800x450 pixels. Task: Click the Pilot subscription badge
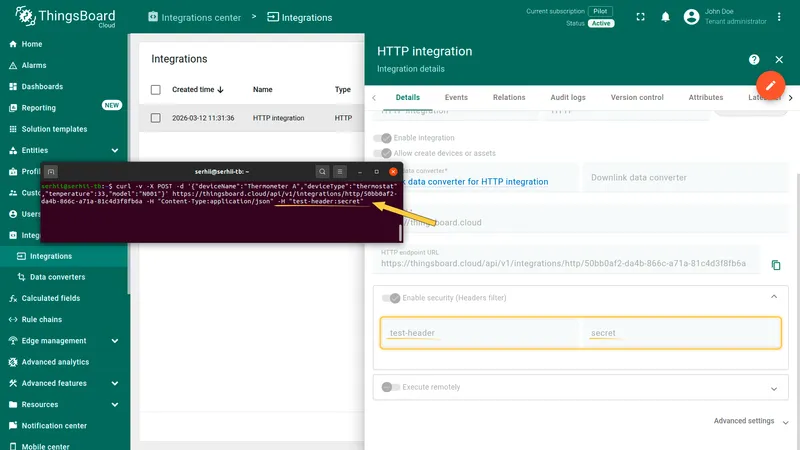click(600, 11)
